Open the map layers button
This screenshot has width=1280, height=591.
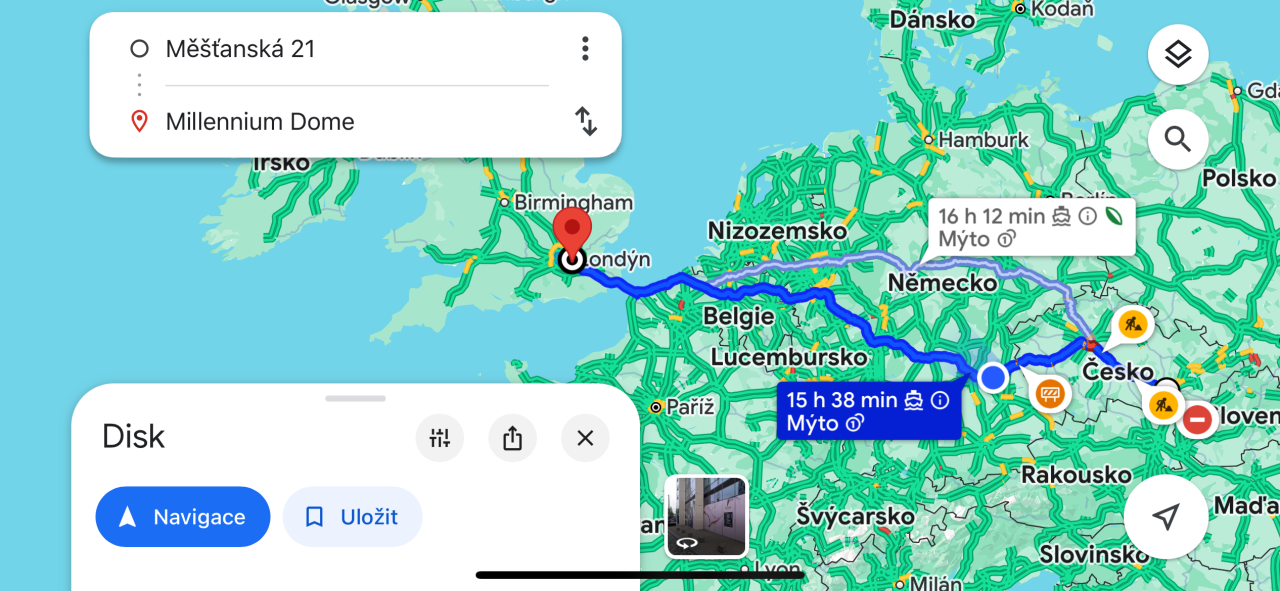[x=1178, y=54]
